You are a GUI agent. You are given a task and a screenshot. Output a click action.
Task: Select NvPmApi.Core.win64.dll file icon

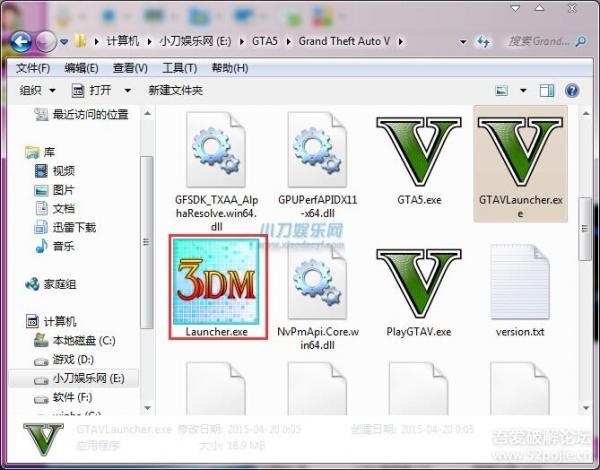click(x=318, y=282)
